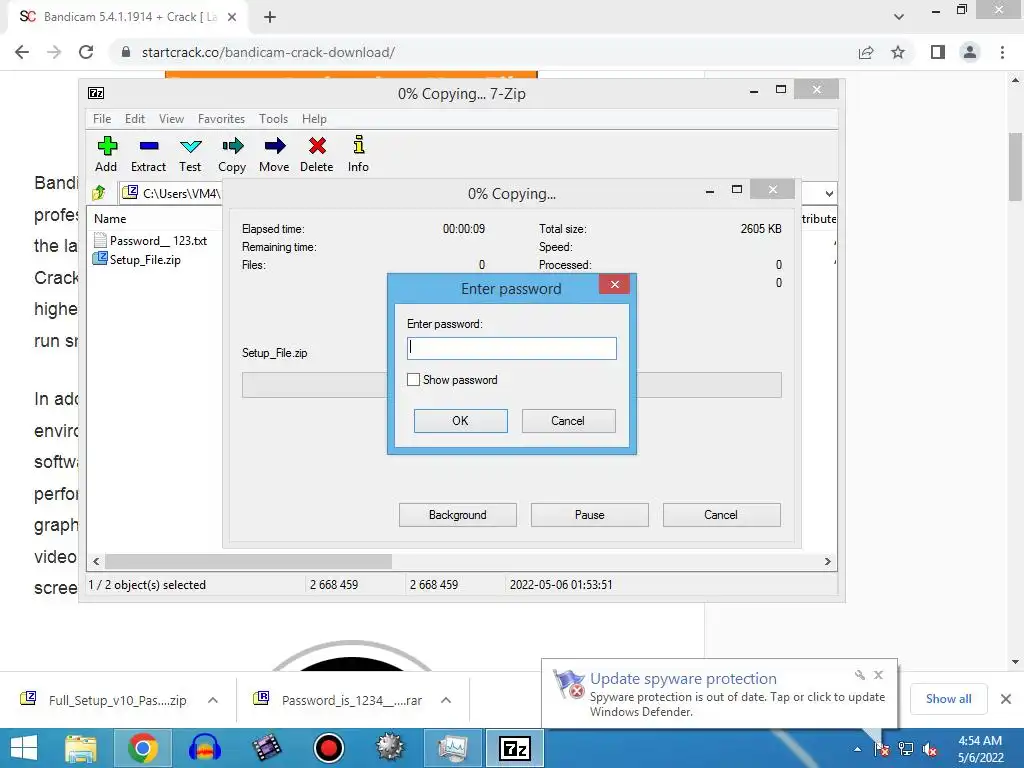Reload the Chrome page
This screenshot has width=1024, height=768.
click(x=86, y=52)
